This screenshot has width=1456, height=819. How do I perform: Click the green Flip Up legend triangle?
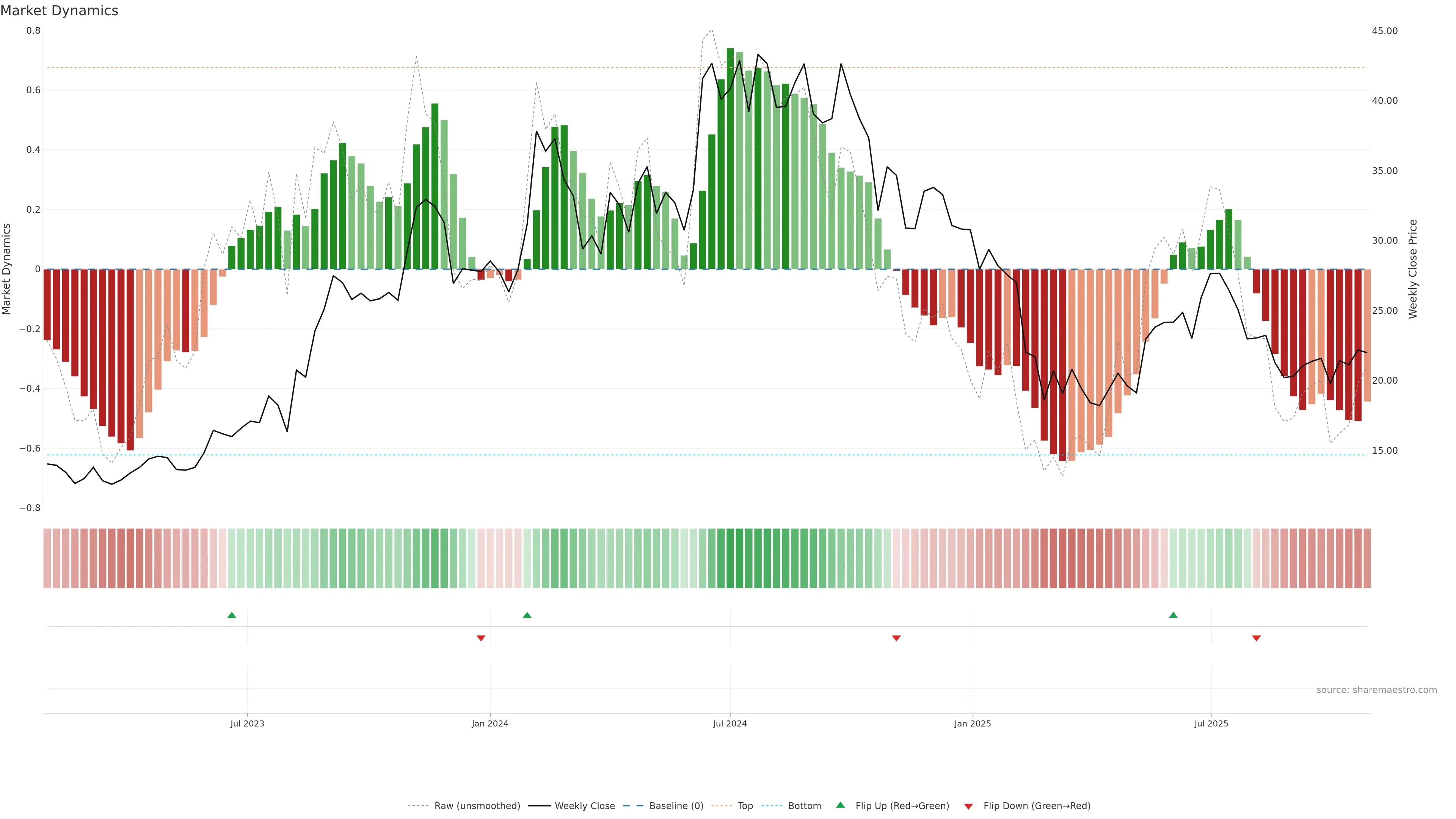(841, 805)
